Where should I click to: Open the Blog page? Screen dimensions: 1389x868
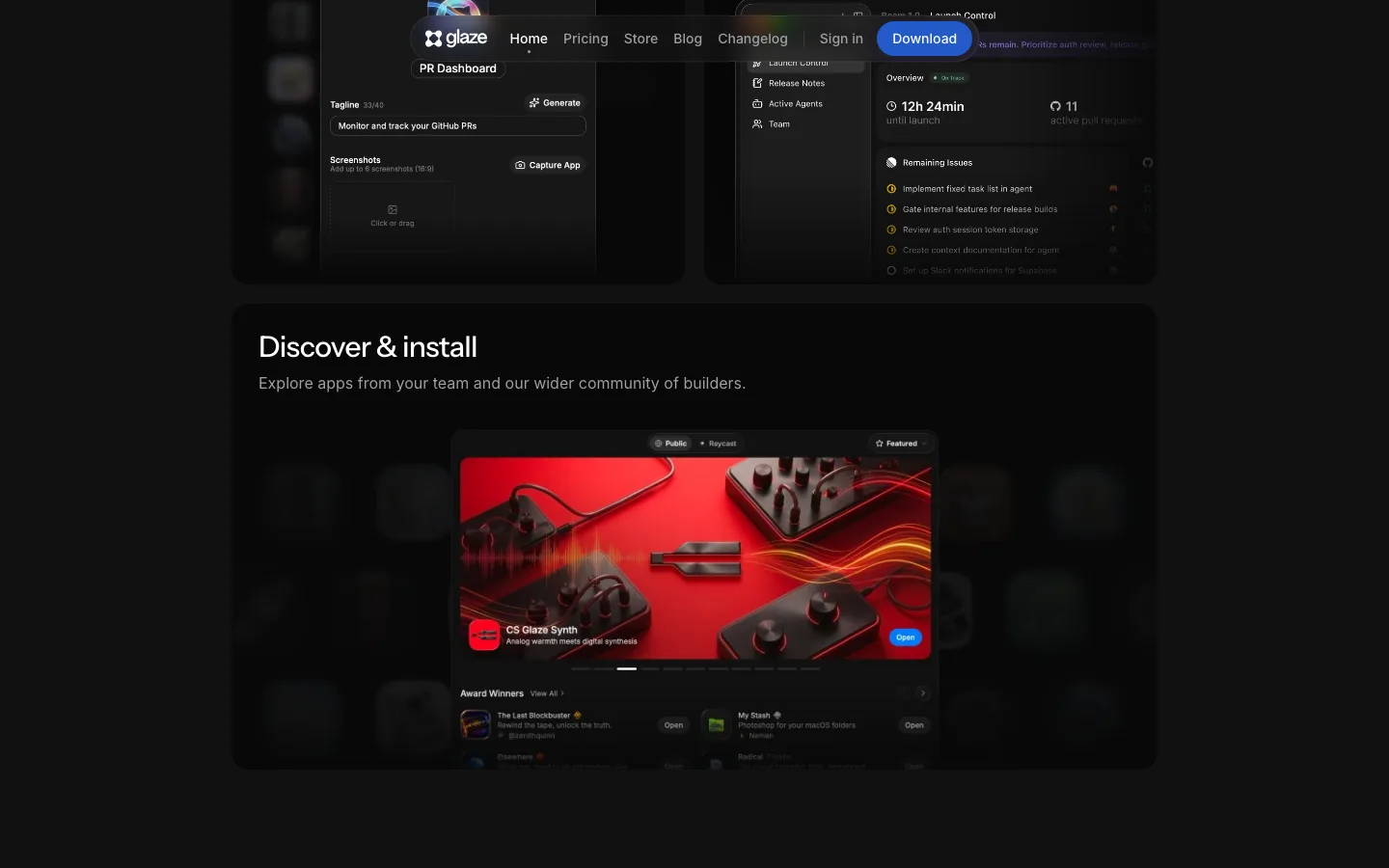tap(688, 39)
